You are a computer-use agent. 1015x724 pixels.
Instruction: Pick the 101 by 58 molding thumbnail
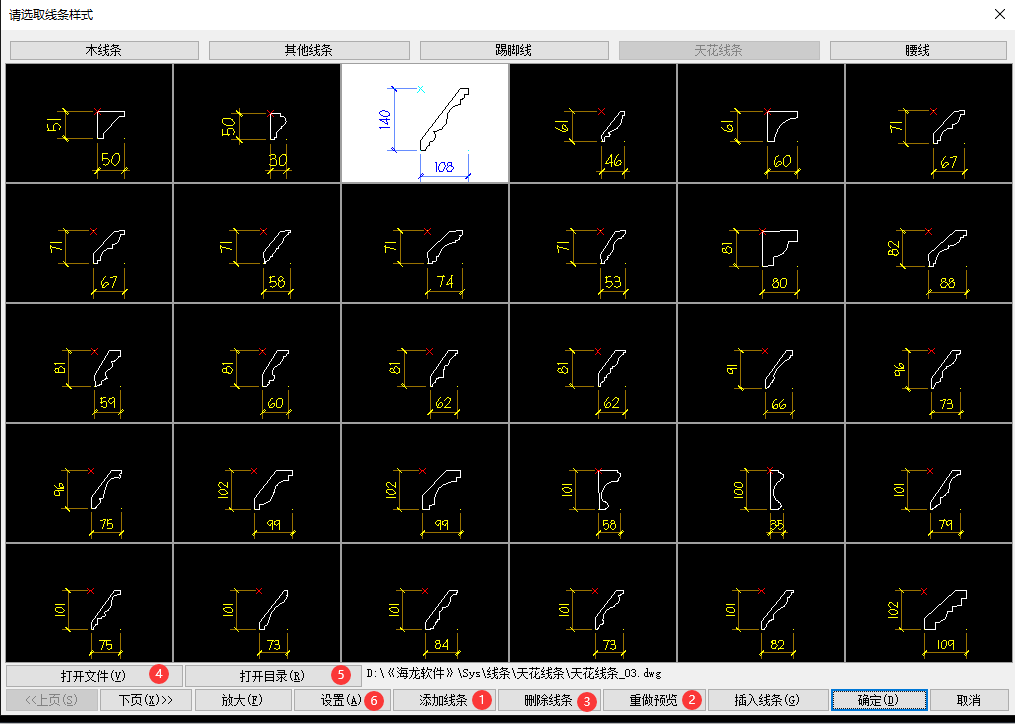593,483
